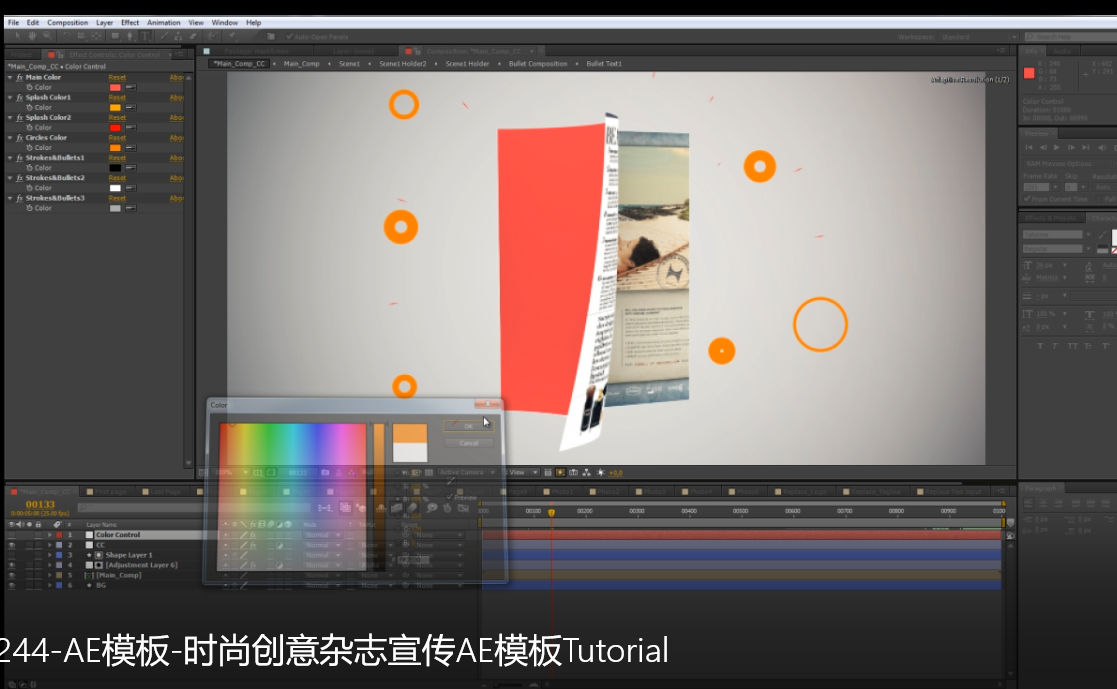
Task: Click hue slider in Color dialog
Action: [379, 497]
